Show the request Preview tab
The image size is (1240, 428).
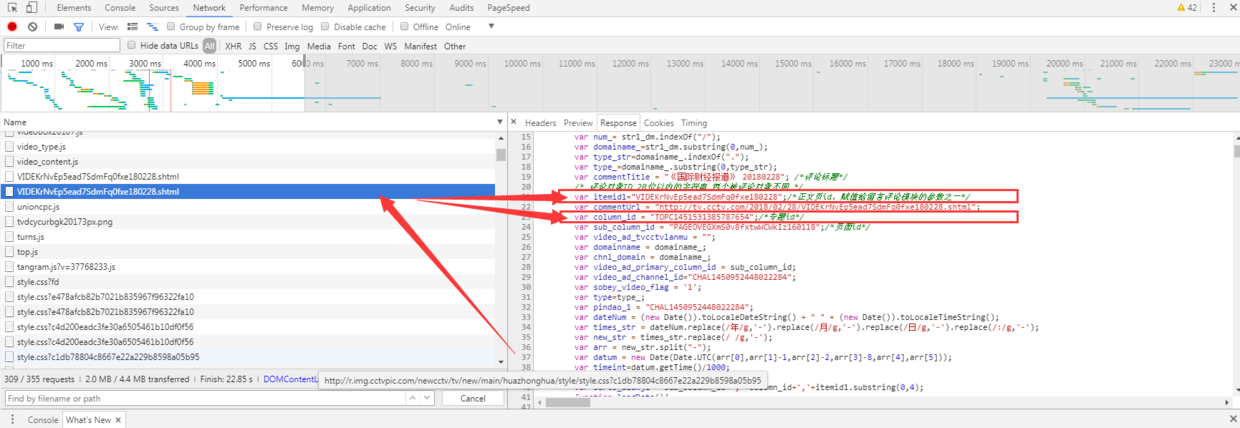point(578,123)
